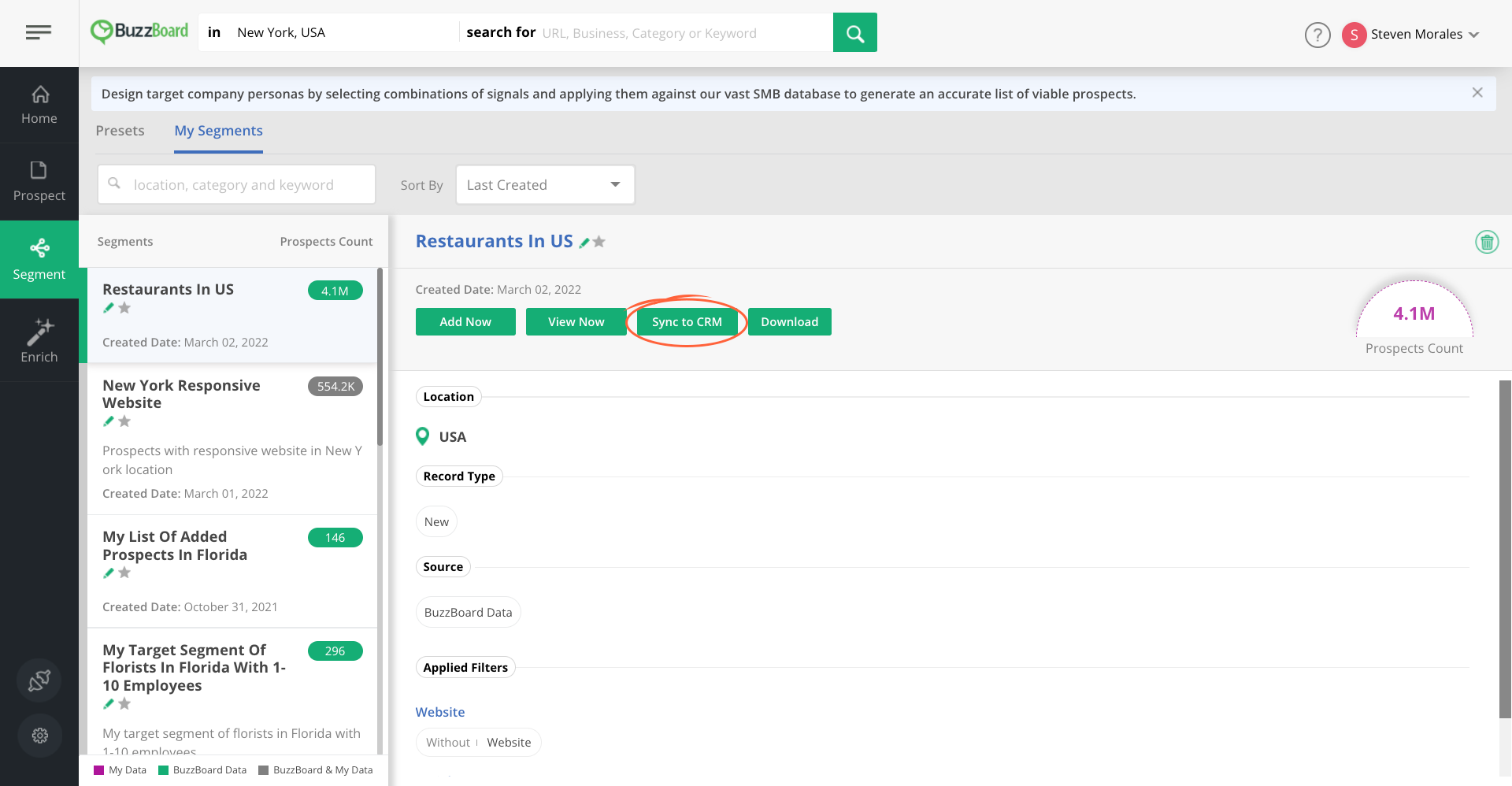The width and height of the screenshot is (1512, 786).
Task: Click the Record Type label
Action: (x=459, y=476)
